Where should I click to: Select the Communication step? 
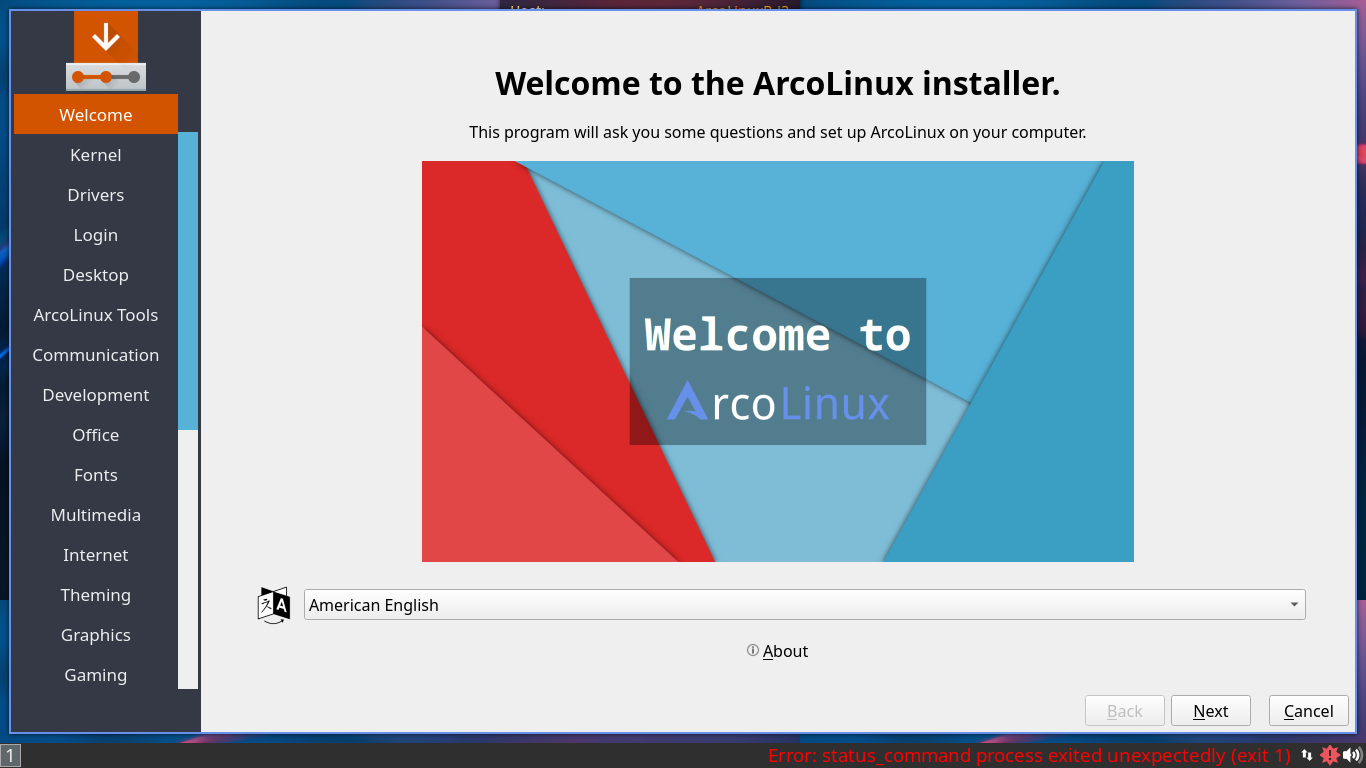pos(96,355)
